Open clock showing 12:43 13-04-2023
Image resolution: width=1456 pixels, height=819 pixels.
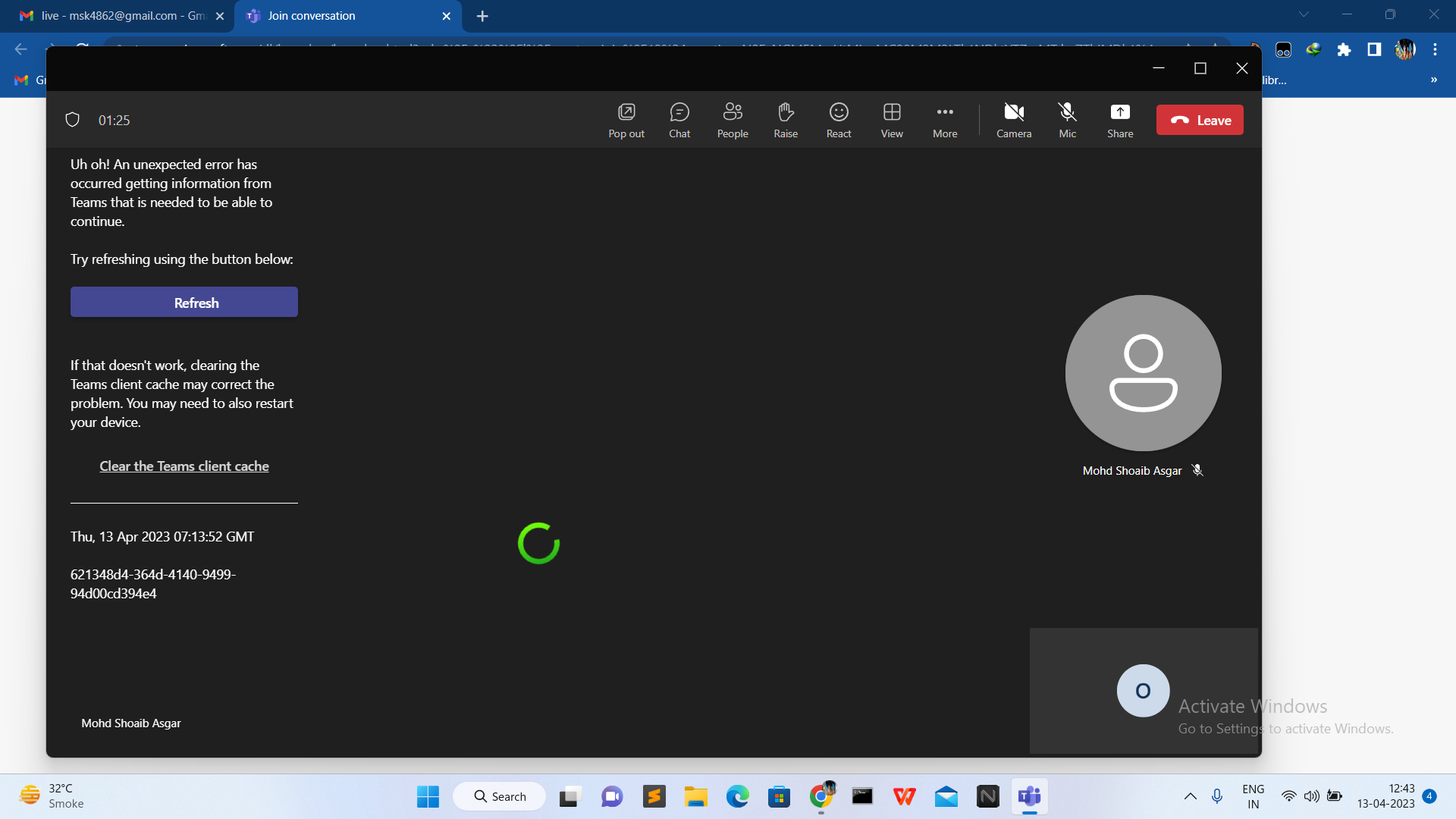pyautogui.click(x=1385, y=796)
